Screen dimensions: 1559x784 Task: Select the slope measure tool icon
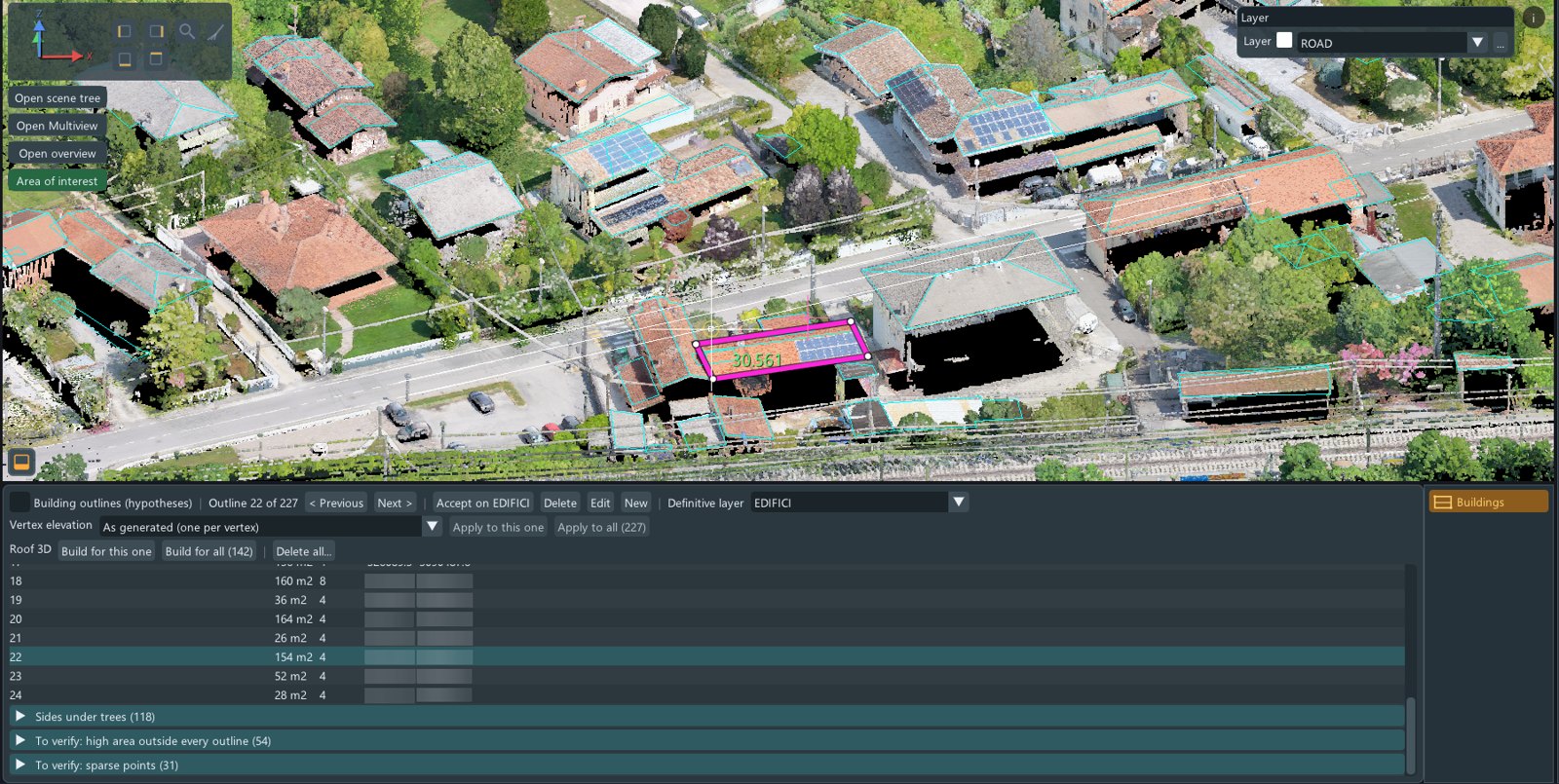(216, 31)
